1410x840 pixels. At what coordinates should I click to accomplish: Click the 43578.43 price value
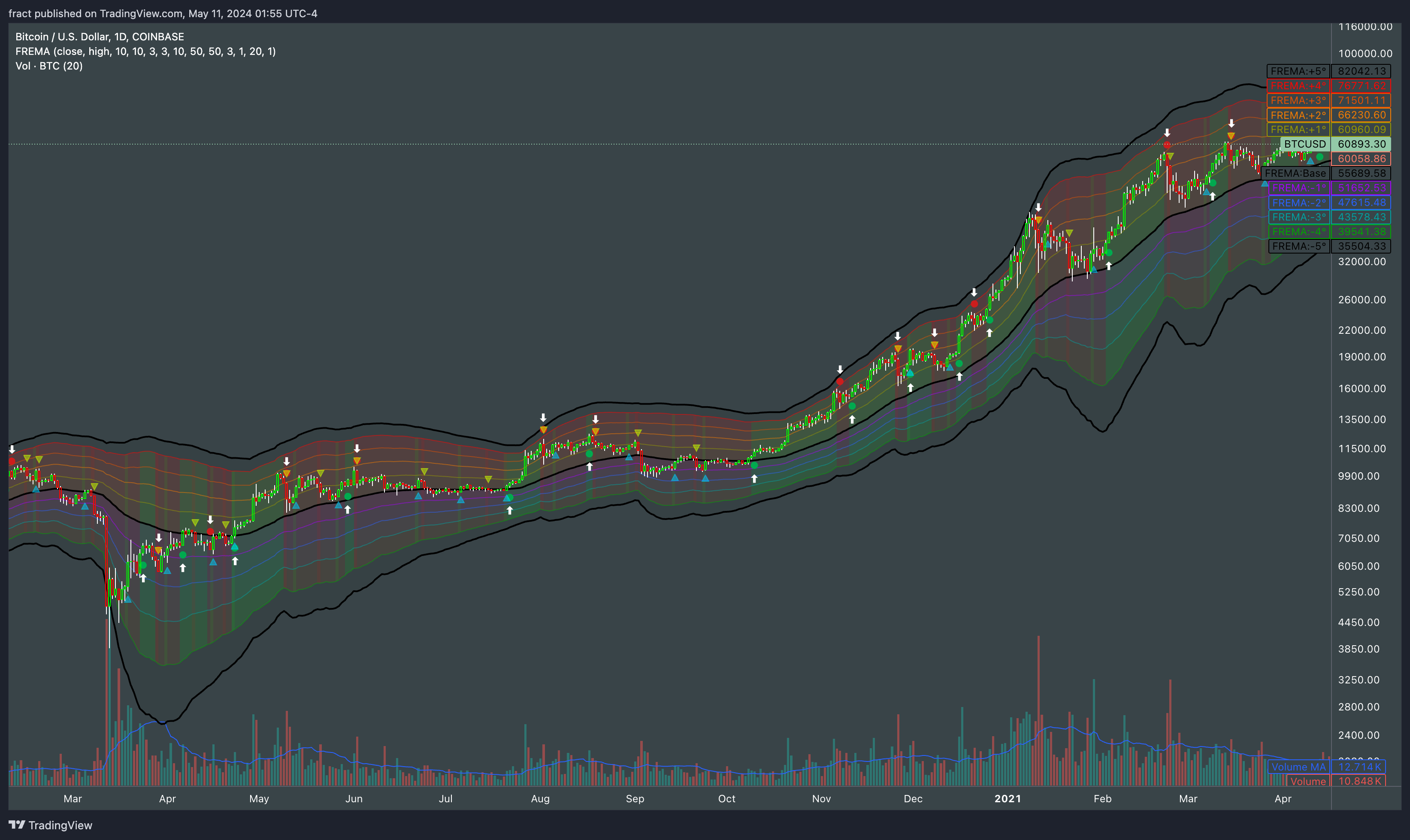[1361, 217]
